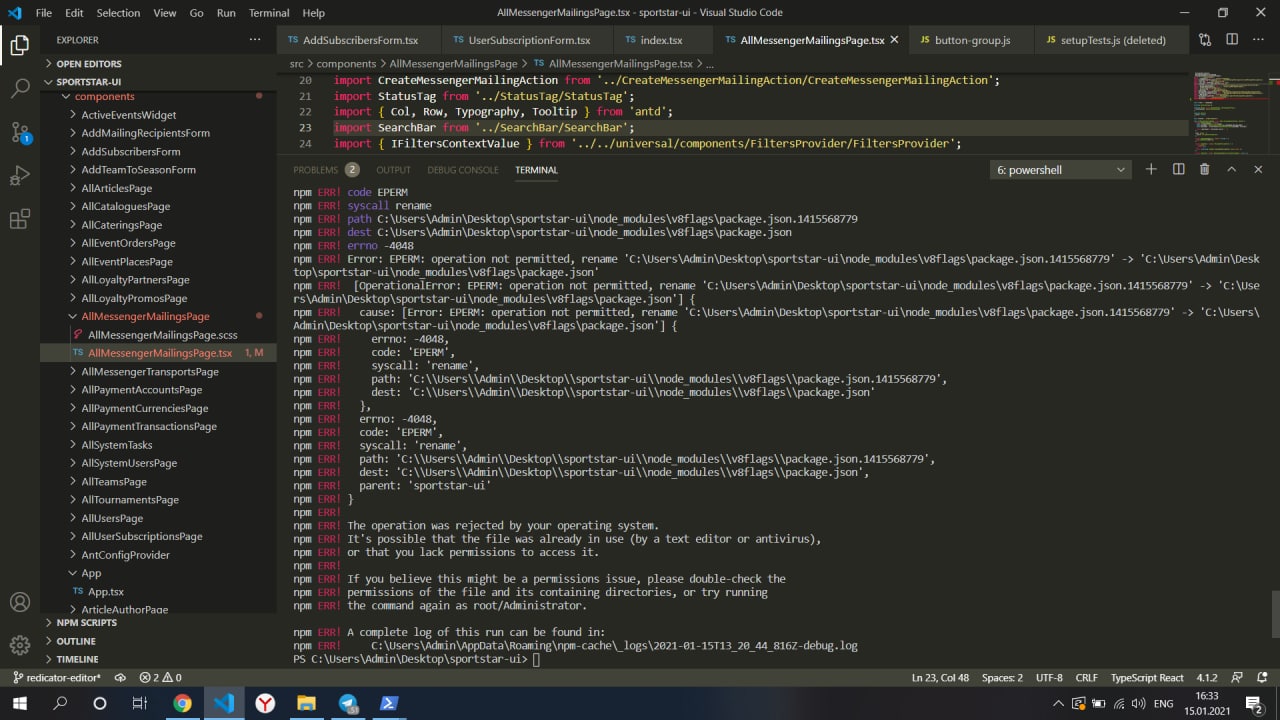This screenshot has height=720, width=1280.
Task: Click the redicator-editor git branch indicator
Action: click(x=57, y=677)
